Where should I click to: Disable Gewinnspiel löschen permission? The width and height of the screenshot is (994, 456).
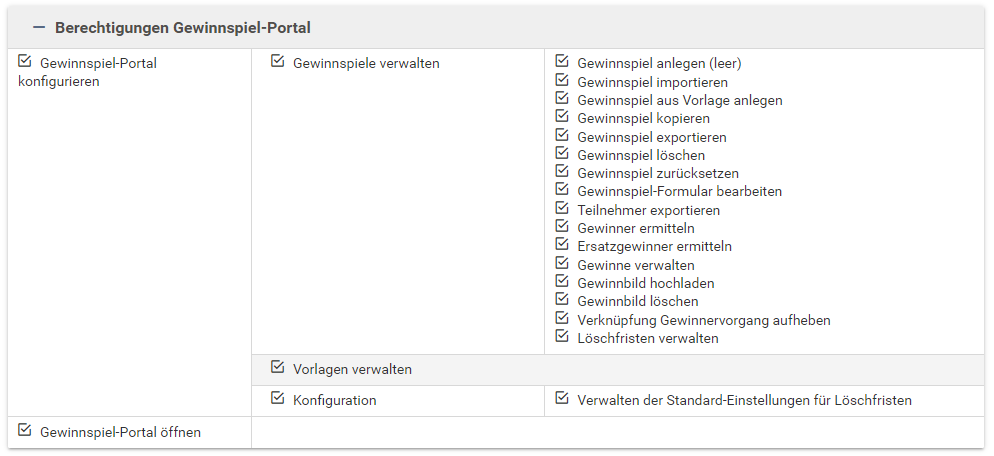pyautogui.click(x=562, y=154)
